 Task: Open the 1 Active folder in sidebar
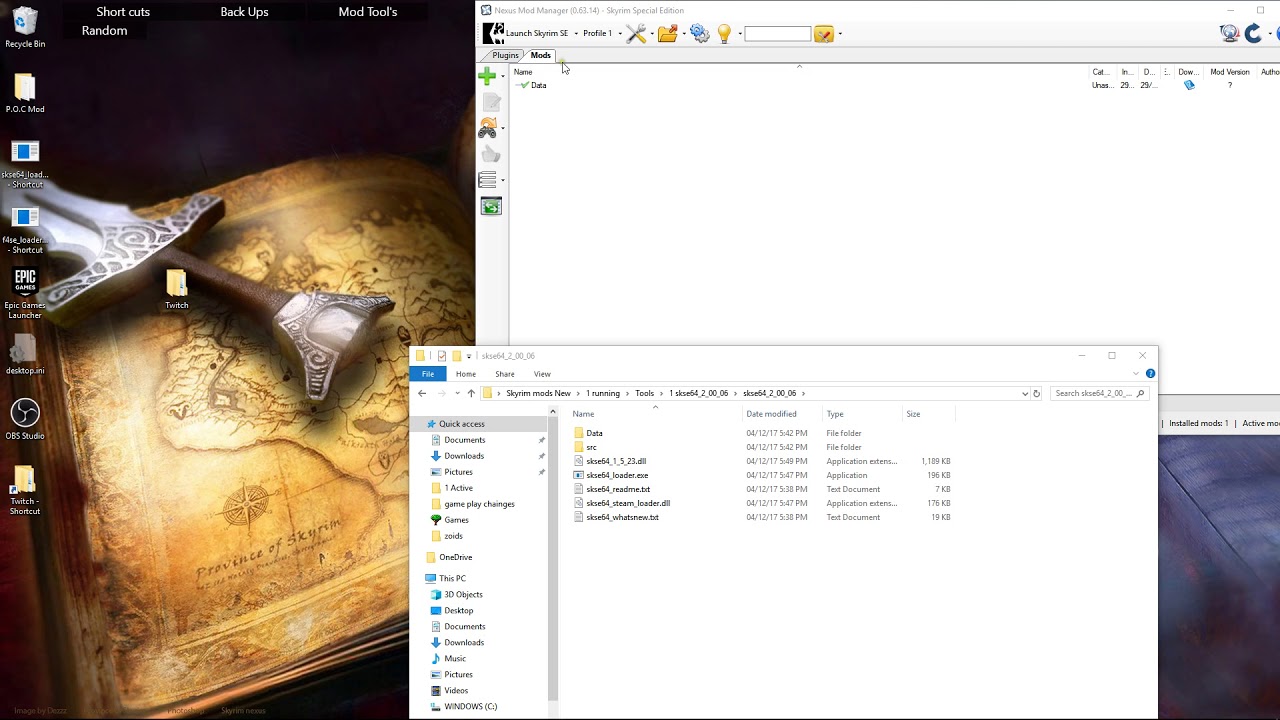pos(458,488)
